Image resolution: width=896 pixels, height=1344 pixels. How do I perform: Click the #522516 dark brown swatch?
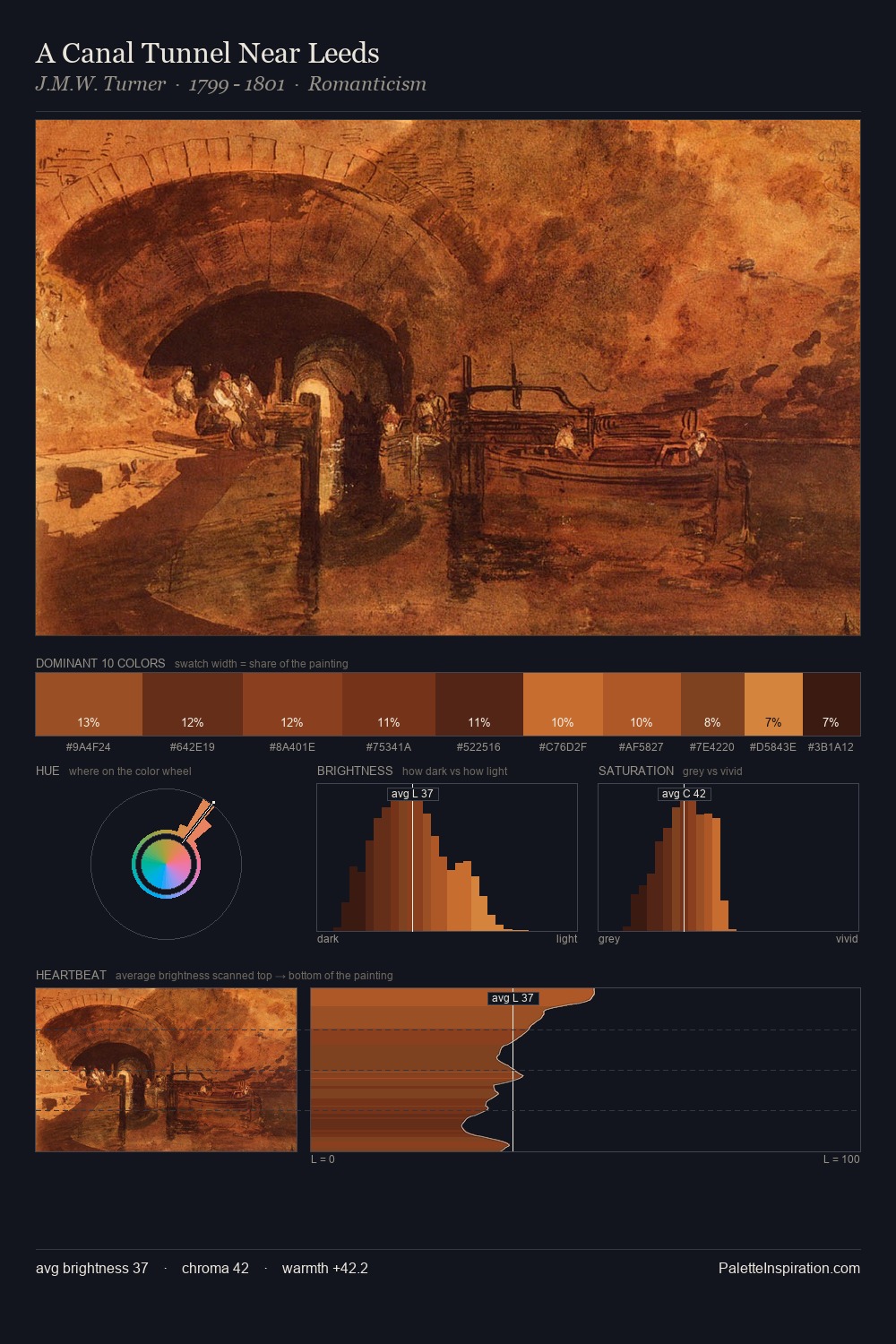pyautogui.click(x=478, y=704)
